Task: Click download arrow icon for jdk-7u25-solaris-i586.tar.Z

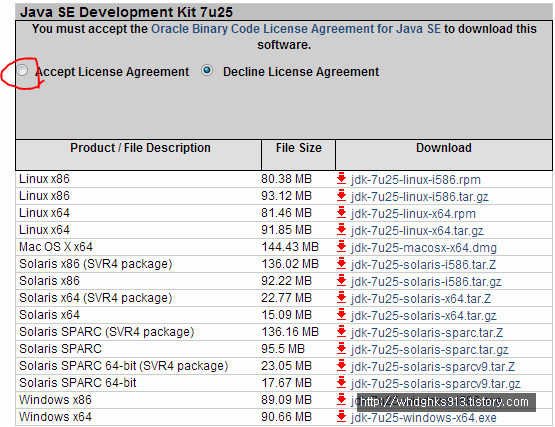Action: point(341,263)
